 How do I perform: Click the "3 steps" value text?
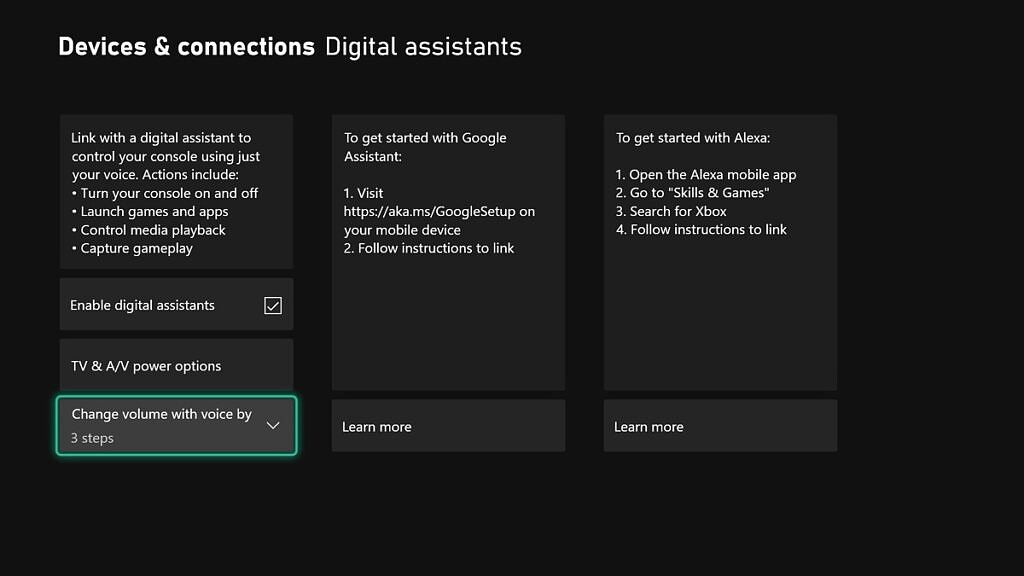coord(92,438)
